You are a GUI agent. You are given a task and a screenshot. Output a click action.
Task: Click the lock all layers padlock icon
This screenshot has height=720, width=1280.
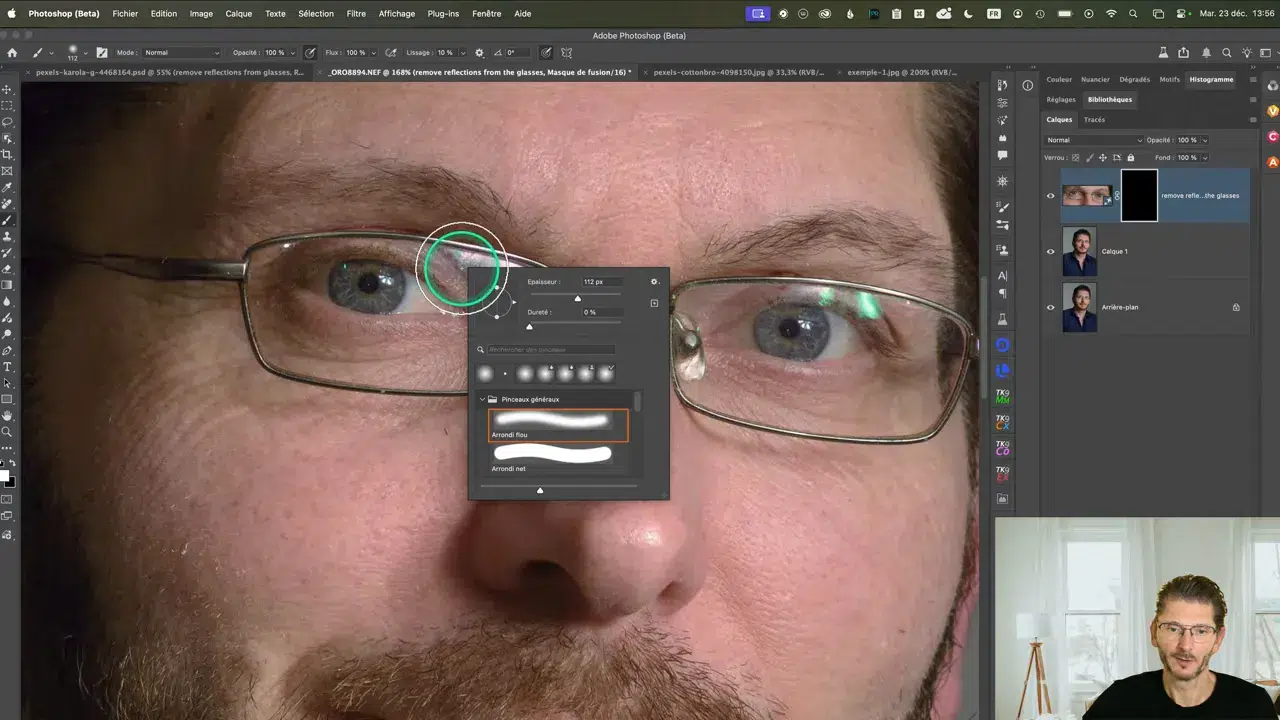tap(1131, 158)
